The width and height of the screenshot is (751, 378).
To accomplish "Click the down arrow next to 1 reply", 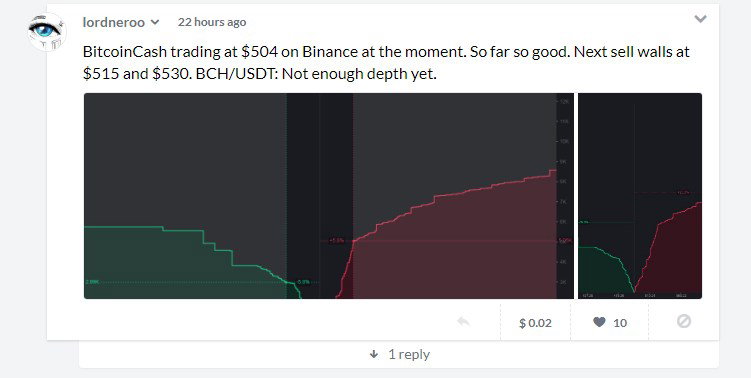I will click(x=374, y=355).
